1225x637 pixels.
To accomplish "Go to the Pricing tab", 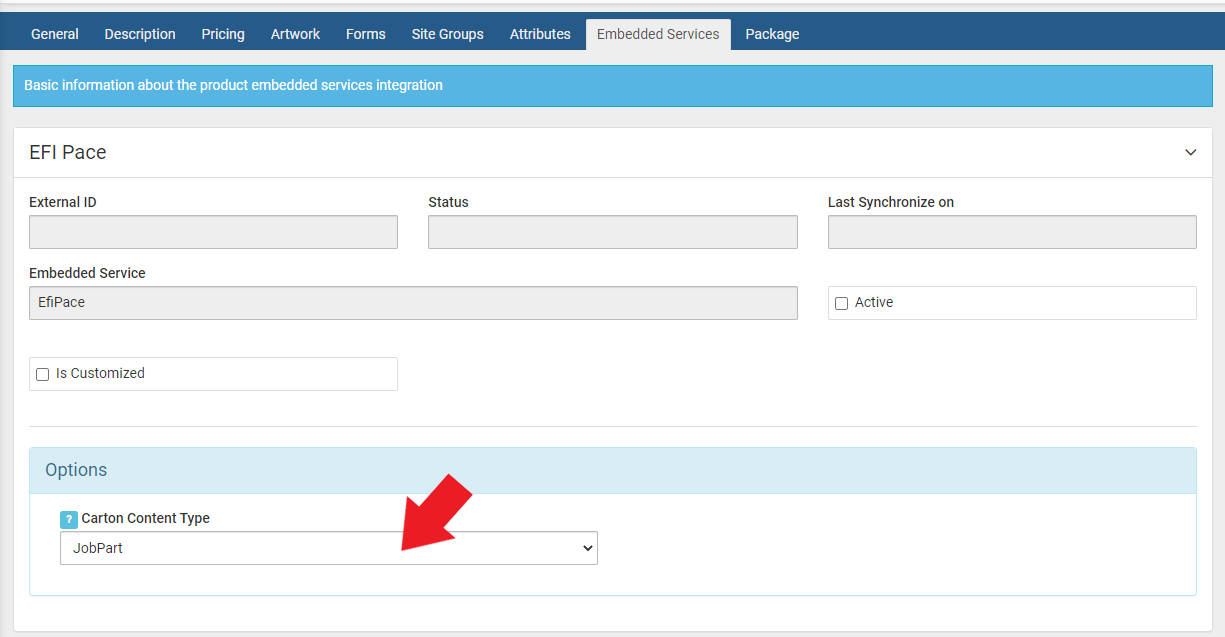I will [x=223, y=34].
